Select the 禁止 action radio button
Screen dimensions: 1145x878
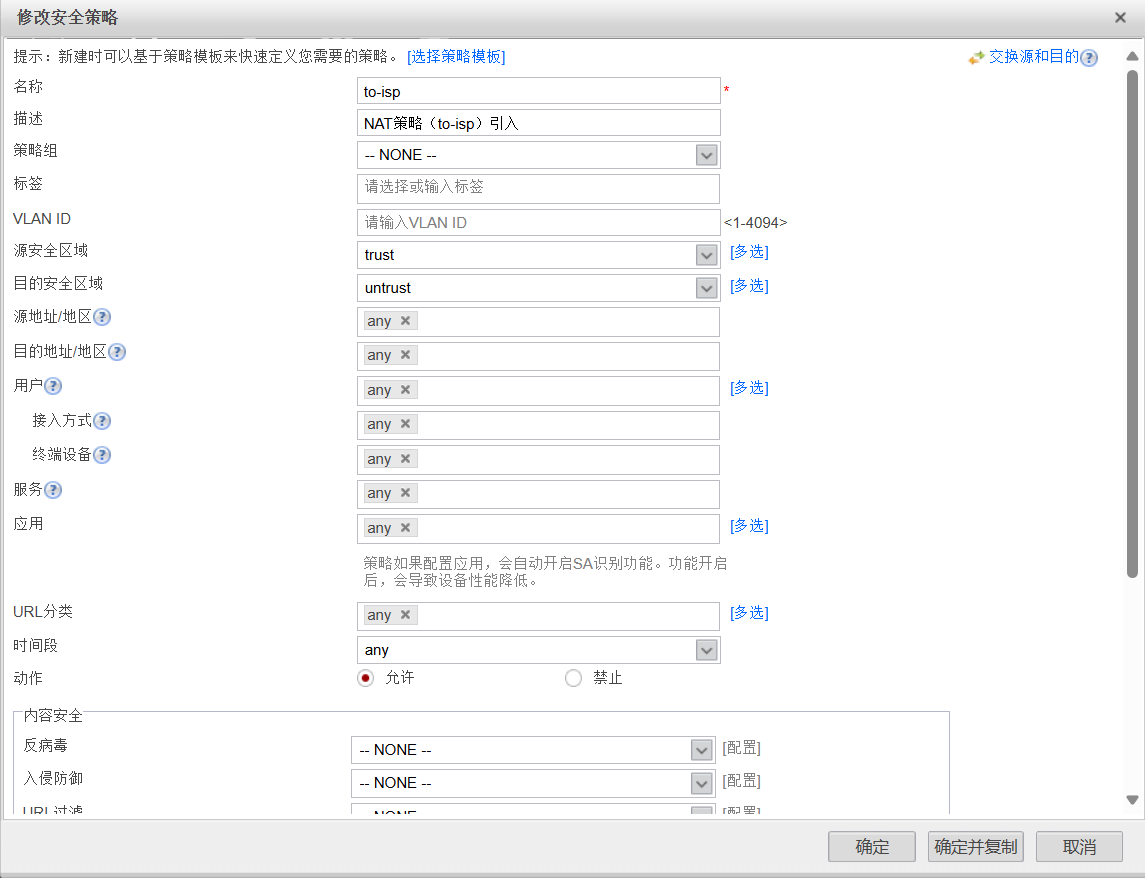coord(573,679)
